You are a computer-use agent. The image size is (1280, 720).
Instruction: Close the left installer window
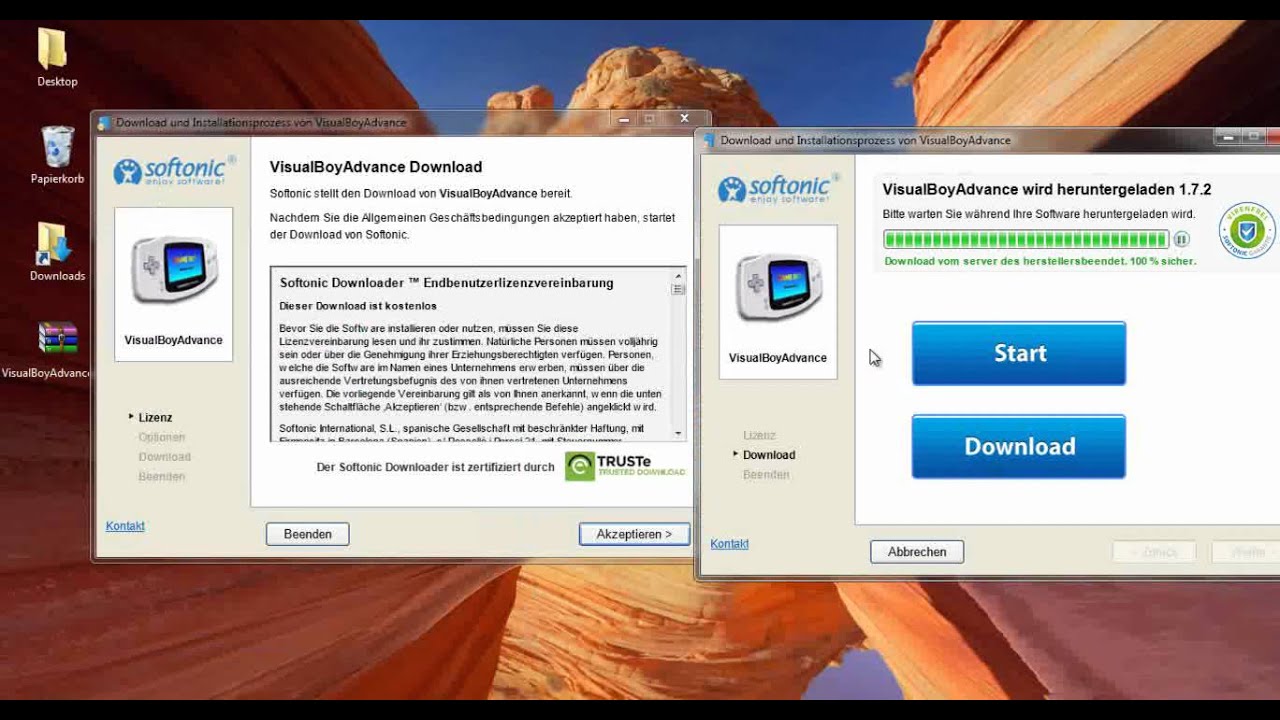[x=684, y=119]
